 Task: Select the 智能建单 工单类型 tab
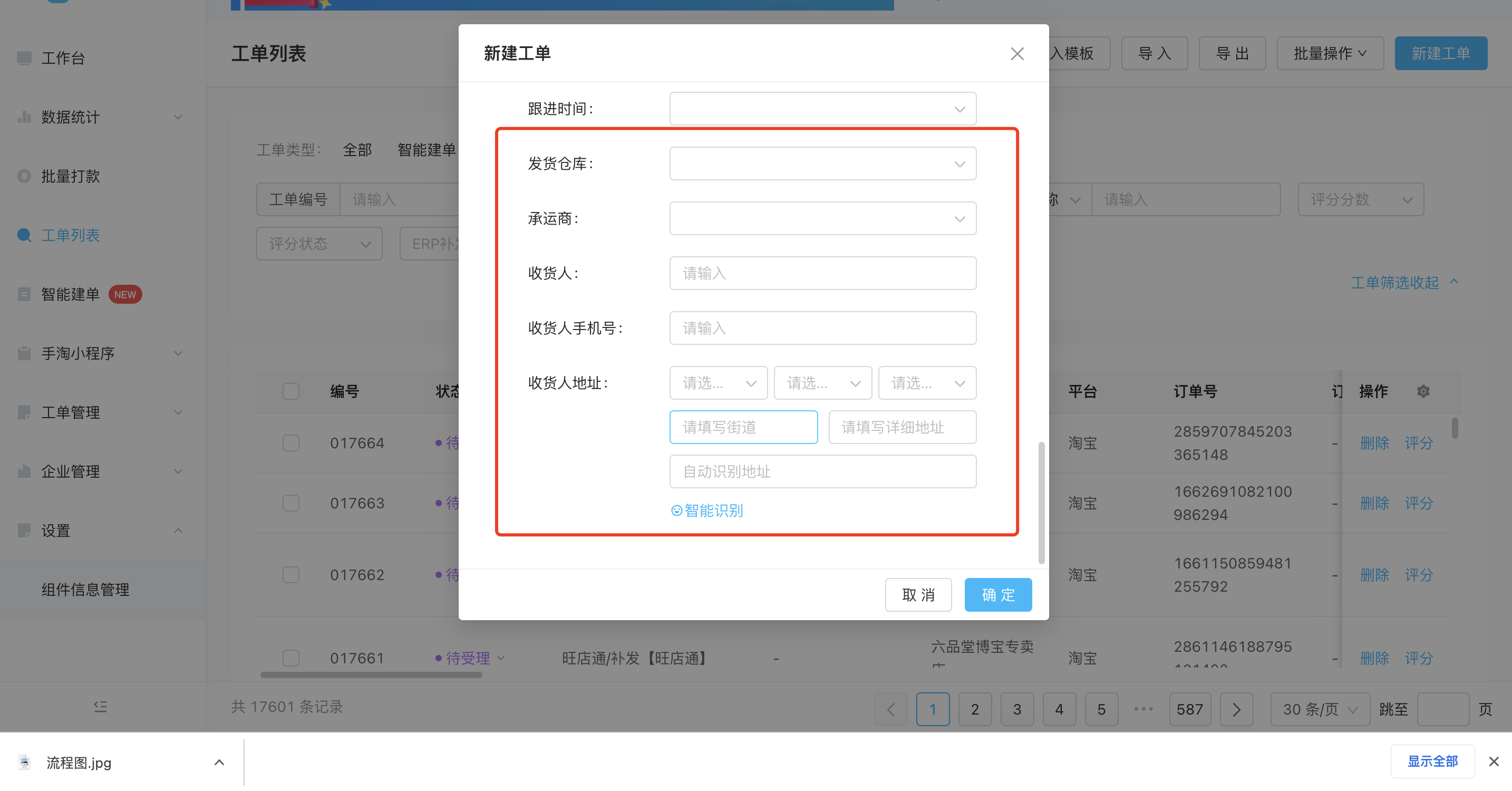(x=427, y=150)
